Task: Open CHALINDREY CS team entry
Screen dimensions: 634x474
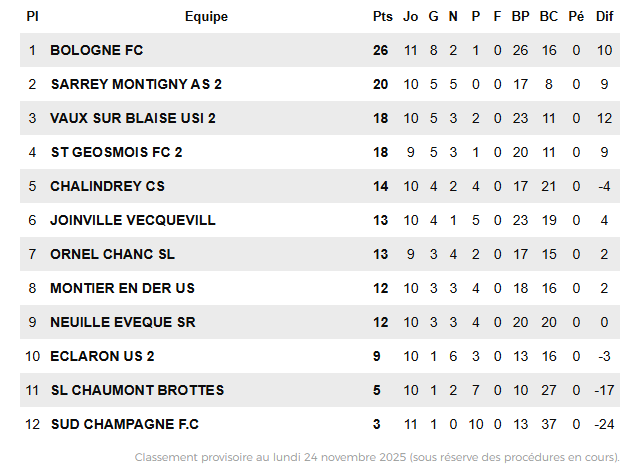Action: click(108, 186)
